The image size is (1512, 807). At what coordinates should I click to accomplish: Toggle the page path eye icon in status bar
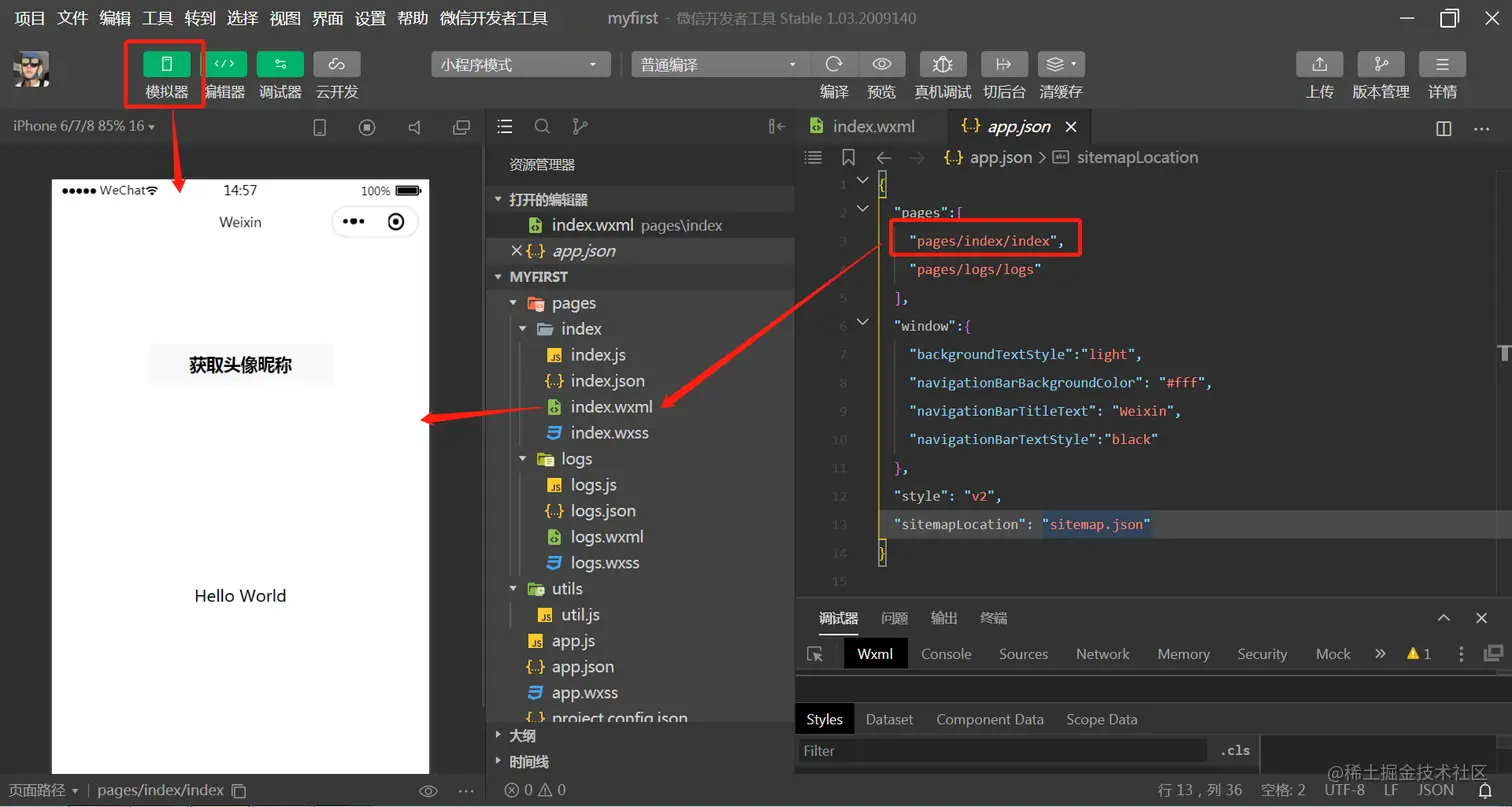[x=428, y=791]
